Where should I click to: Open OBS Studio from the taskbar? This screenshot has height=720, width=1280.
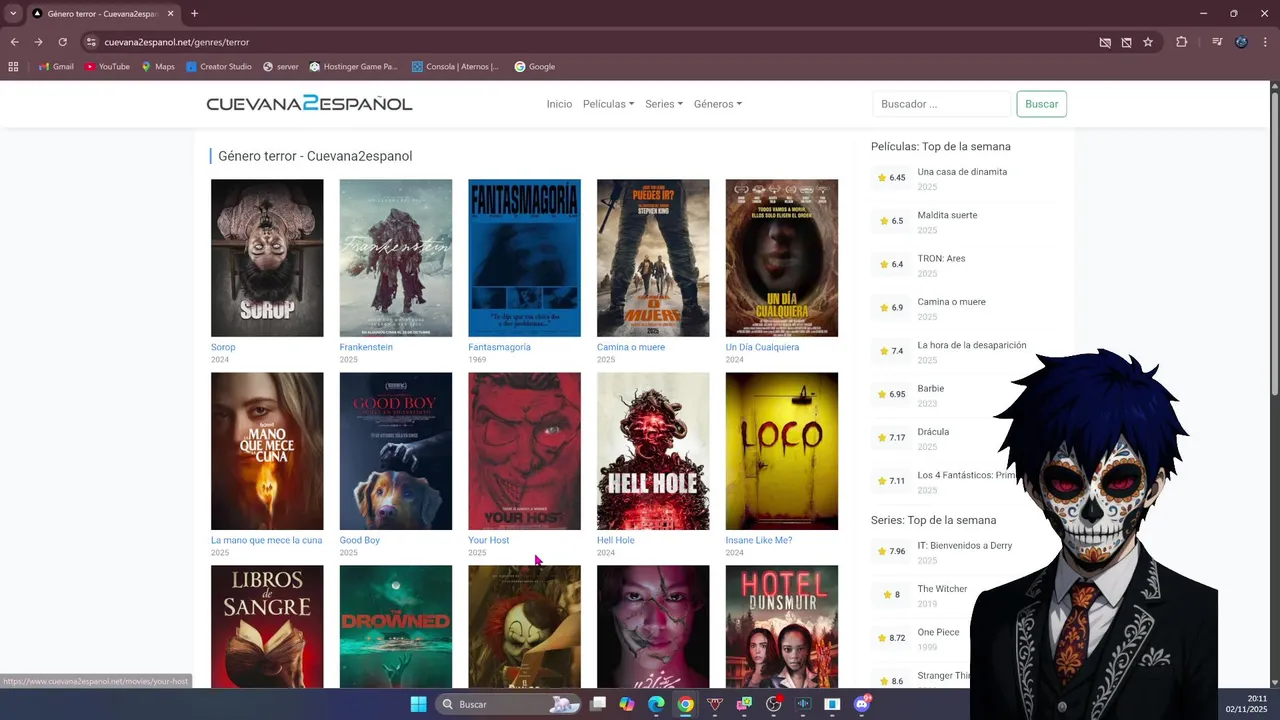(773, 704)
